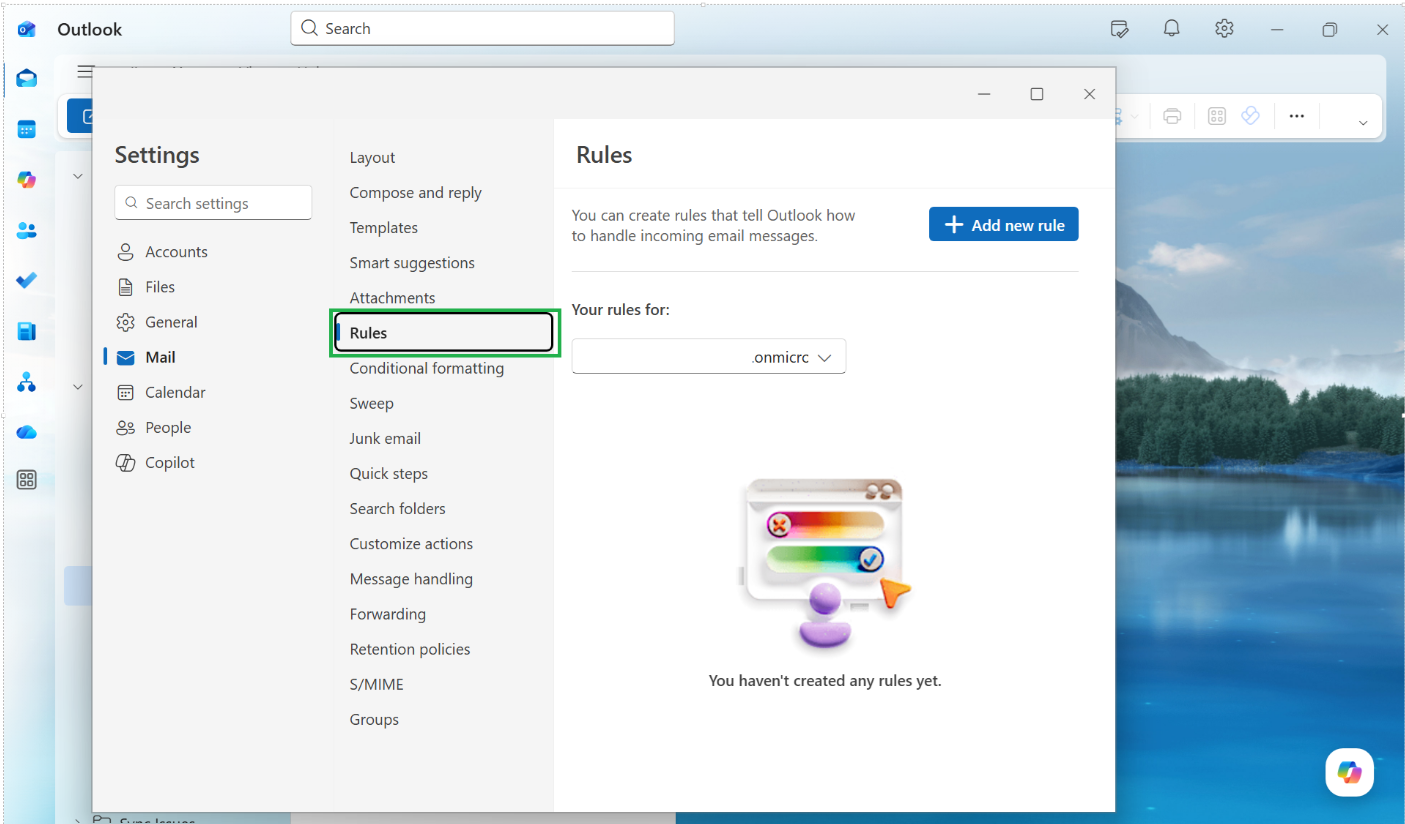The image size is (1405, 824).
Task: Open Customize actions settings
Action: [x=411, y=543]
